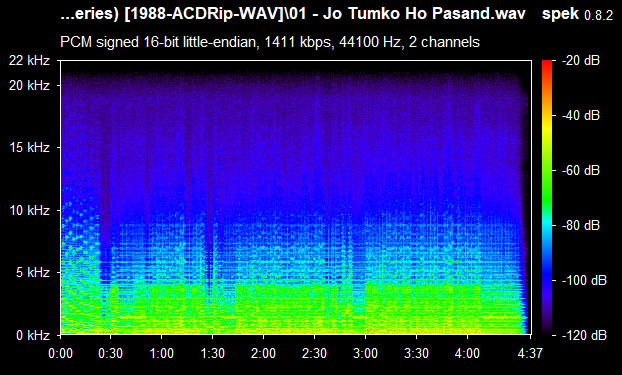622x375 pixels.
Task: Click the -60 dB legend label
Action: pyautogui.click(x=581, y=171)
